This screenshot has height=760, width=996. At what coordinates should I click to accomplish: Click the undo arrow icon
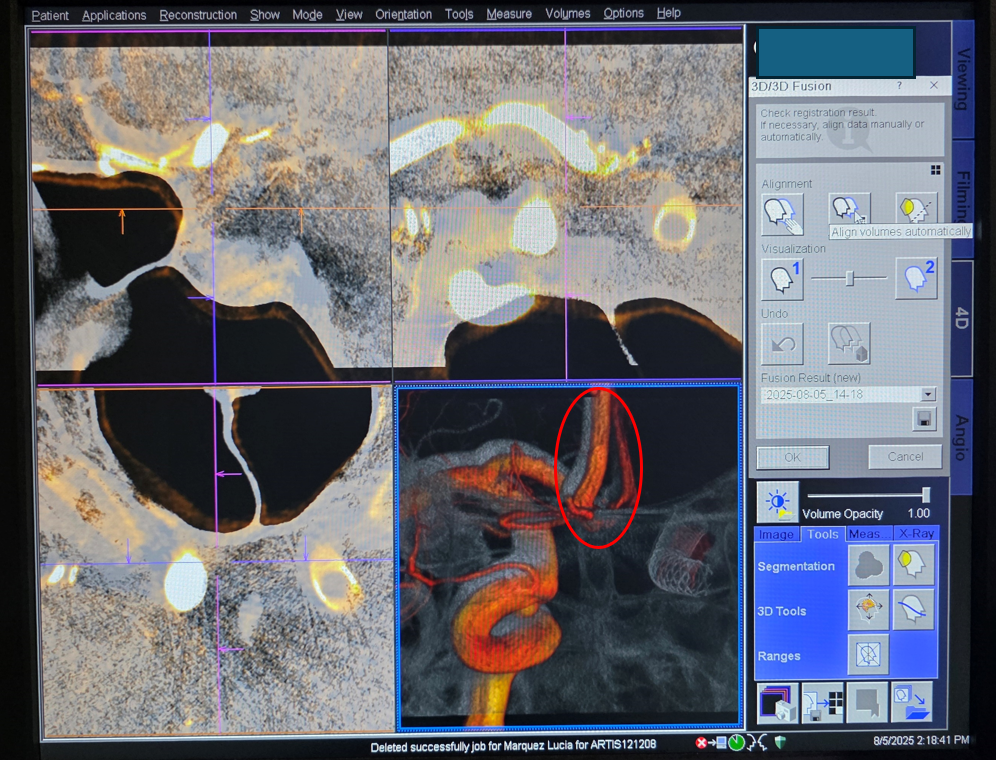click(781, 344)
